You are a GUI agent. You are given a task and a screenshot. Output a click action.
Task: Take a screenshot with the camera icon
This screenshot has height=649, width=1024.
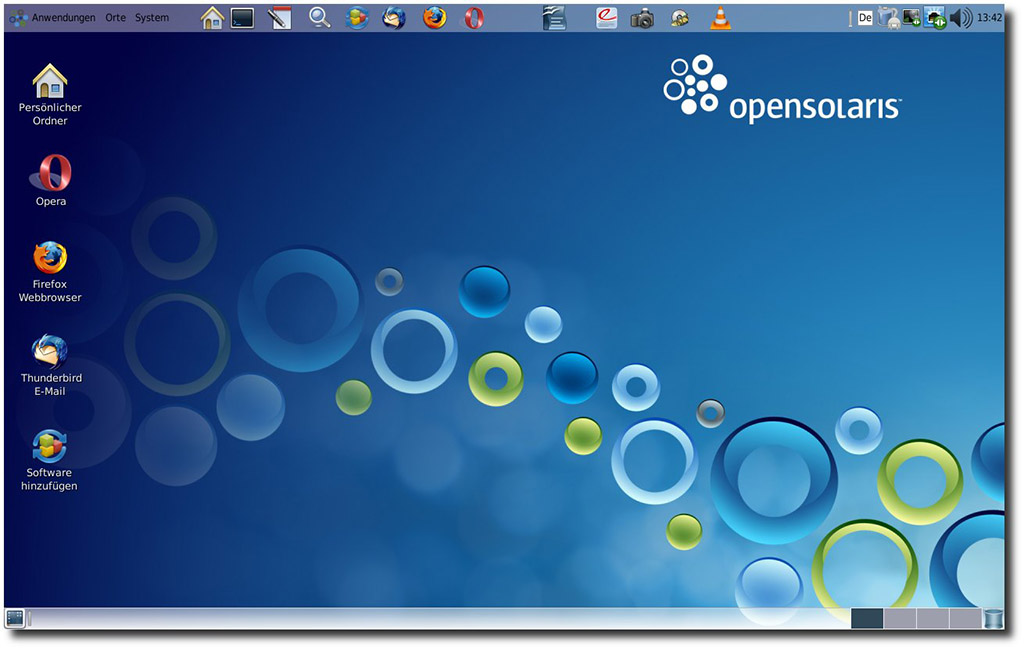[640, 17]
